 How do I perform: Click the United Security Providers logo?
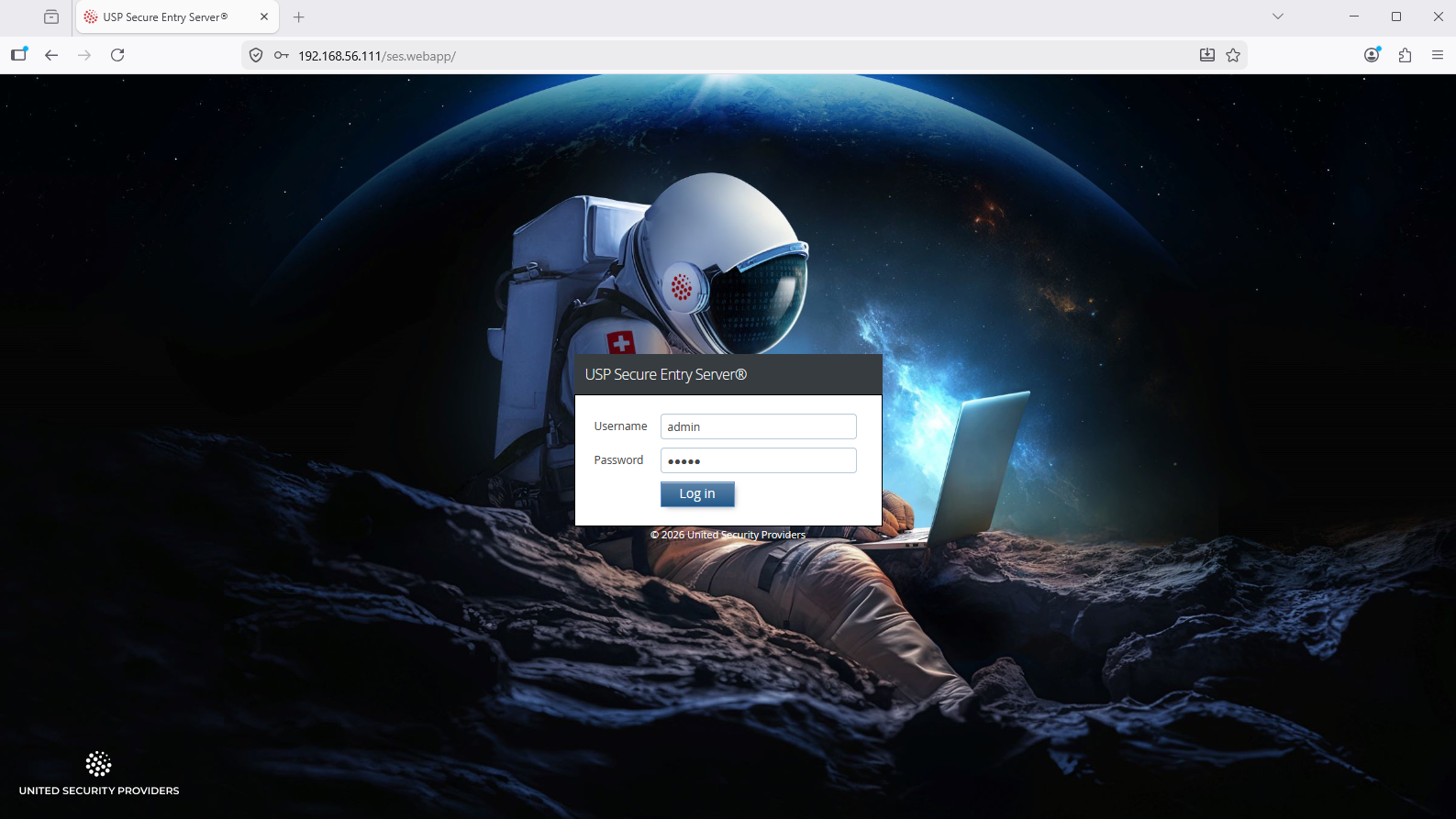coord(99,773)
